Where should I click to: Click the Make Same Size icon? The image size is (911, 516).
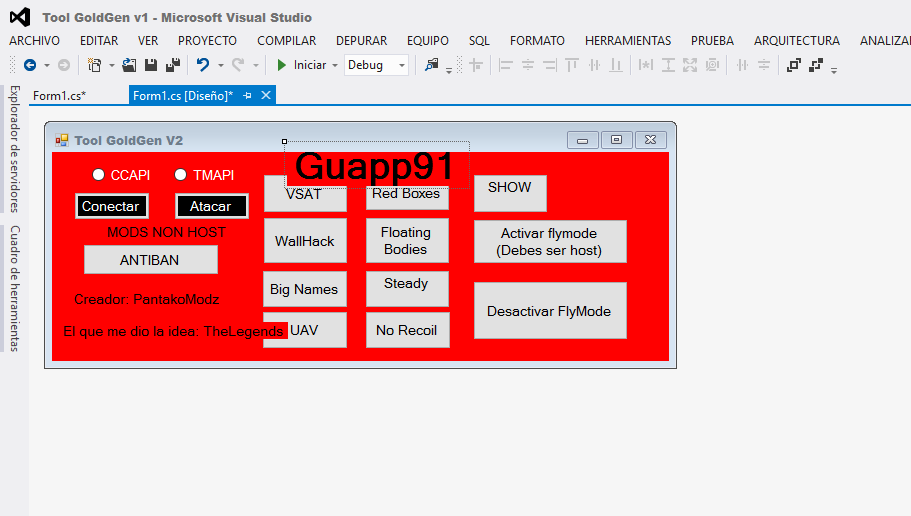tap(690, 65)
